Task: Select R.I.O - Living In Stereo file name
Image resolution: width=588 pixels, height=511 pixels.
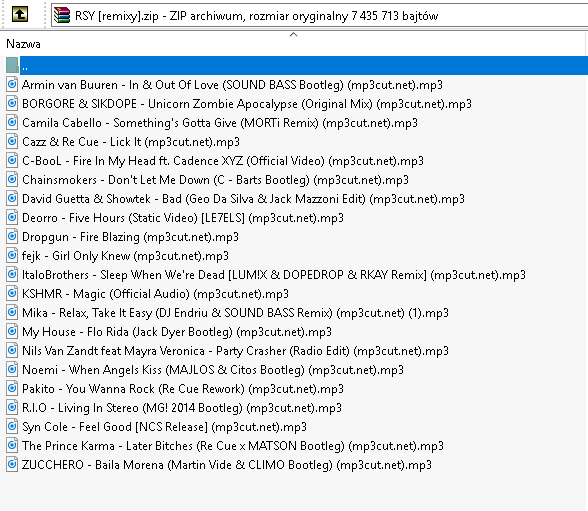Action: pyautogui.click(x=182, y=408)
